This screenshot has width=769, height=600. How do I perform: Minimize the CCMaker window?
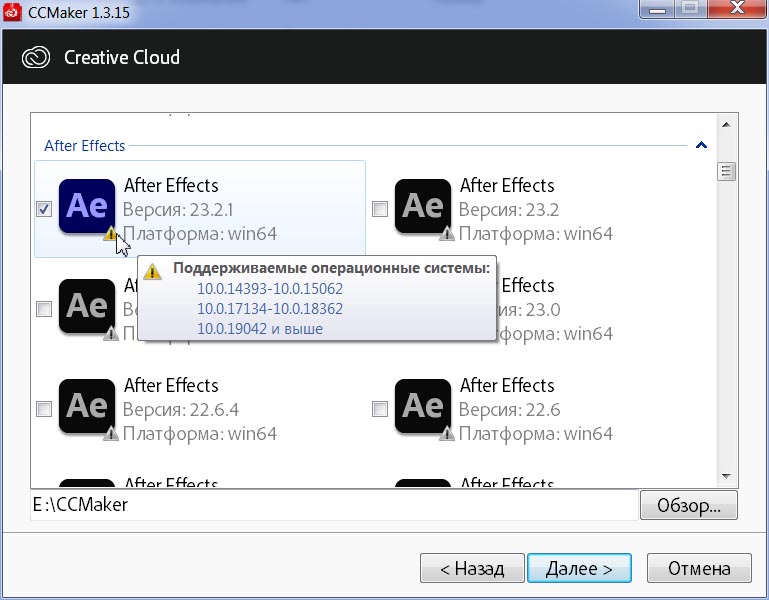click(658, 8)
